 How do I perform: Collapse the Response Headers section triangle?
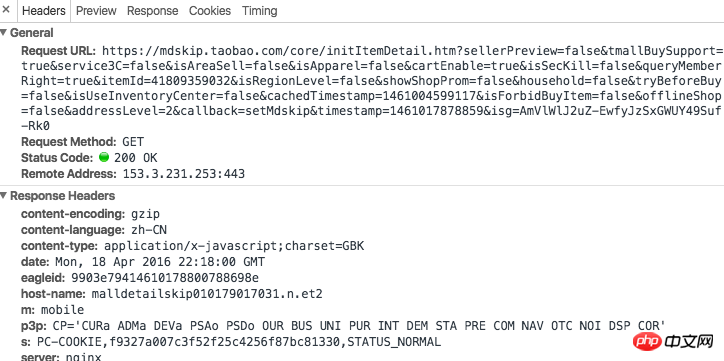point(4,196)
